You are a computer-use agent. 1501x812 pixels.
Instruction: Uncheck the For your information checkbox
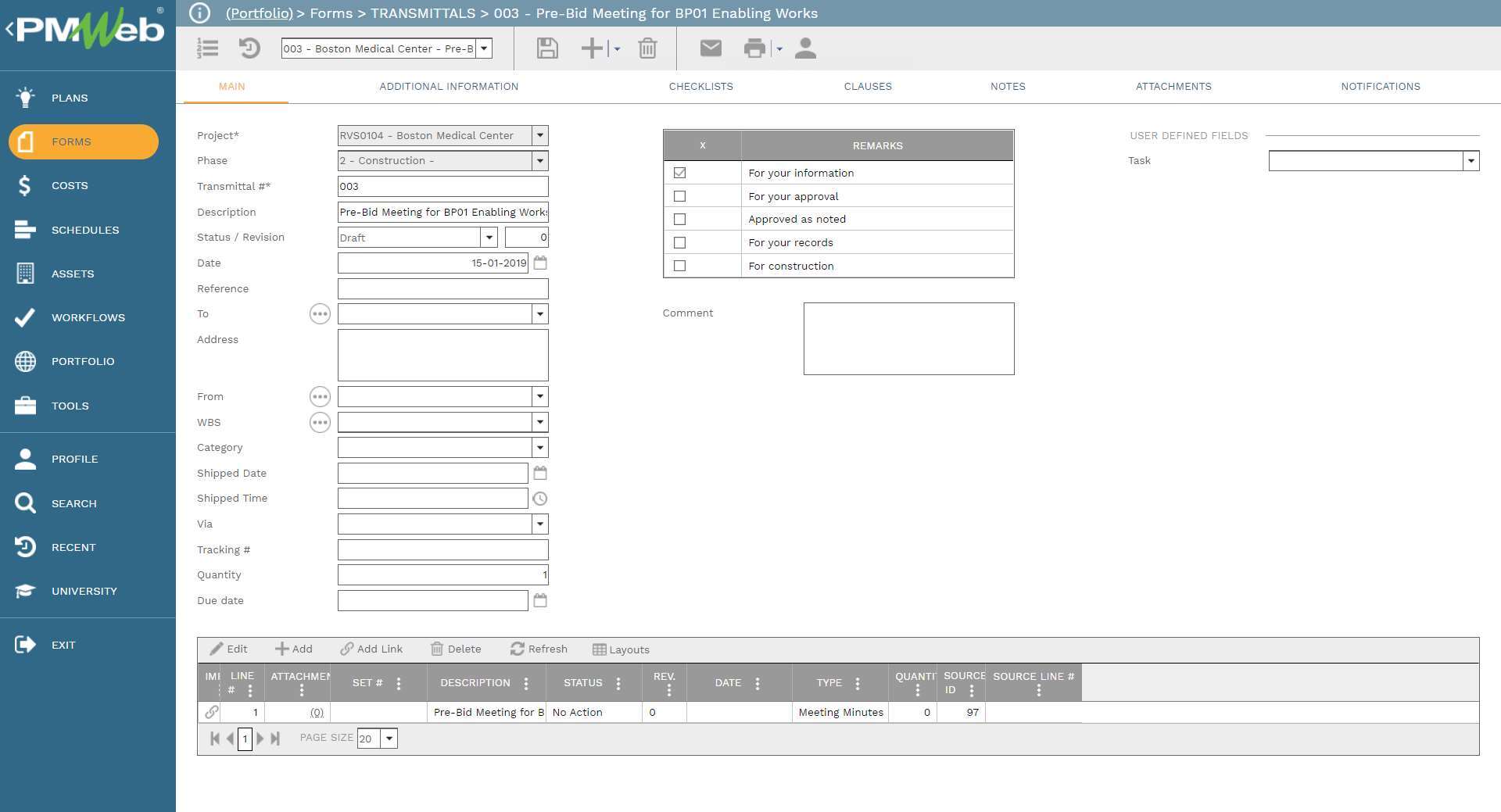(x=679, y=173)
